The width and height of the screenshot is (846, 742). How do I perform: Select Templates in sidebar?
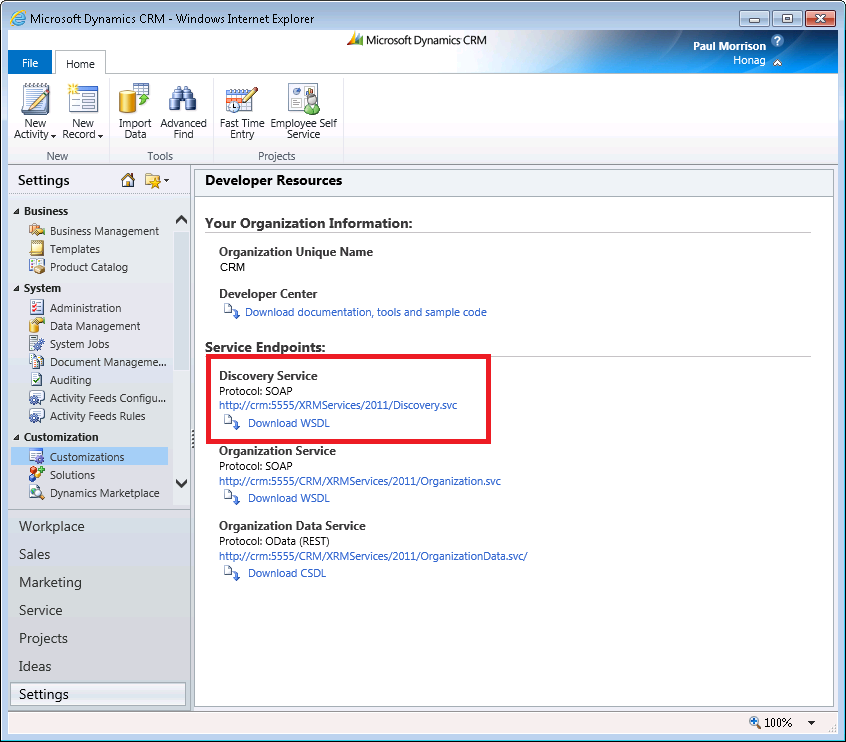pyautogui.click(x=74, y=249)
